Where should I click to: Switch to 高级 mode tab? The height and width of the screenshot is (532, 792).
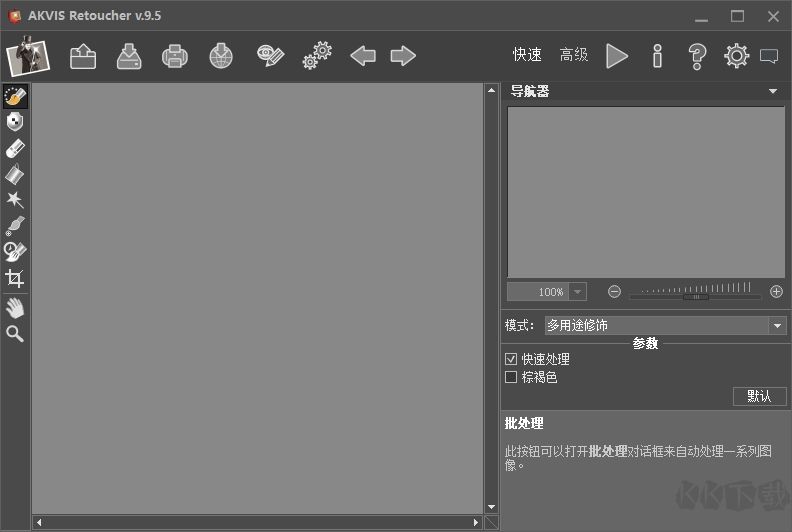pyautogui.click(x=574, y=55)
